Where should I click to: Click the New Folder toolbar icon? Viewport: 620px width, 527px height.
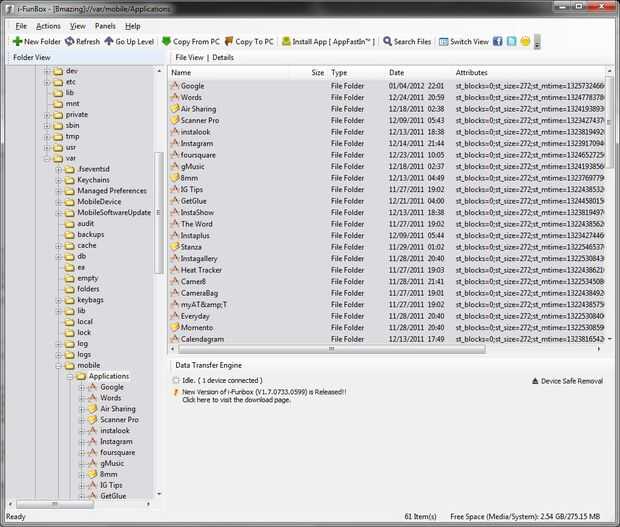17,42
